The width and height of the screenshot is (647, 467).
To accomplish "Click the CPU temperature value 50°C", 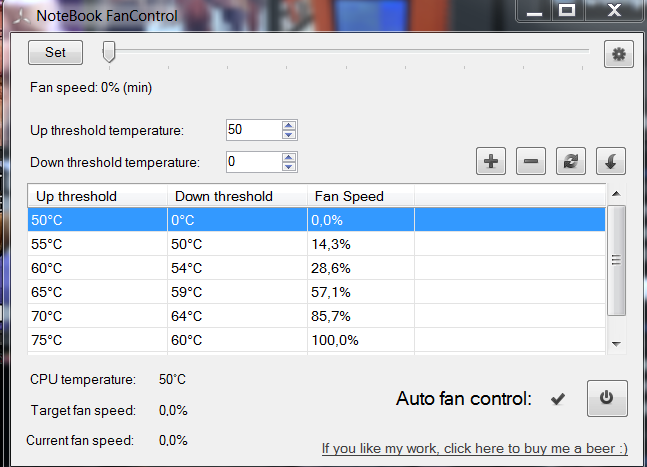I will coord(172,379).
